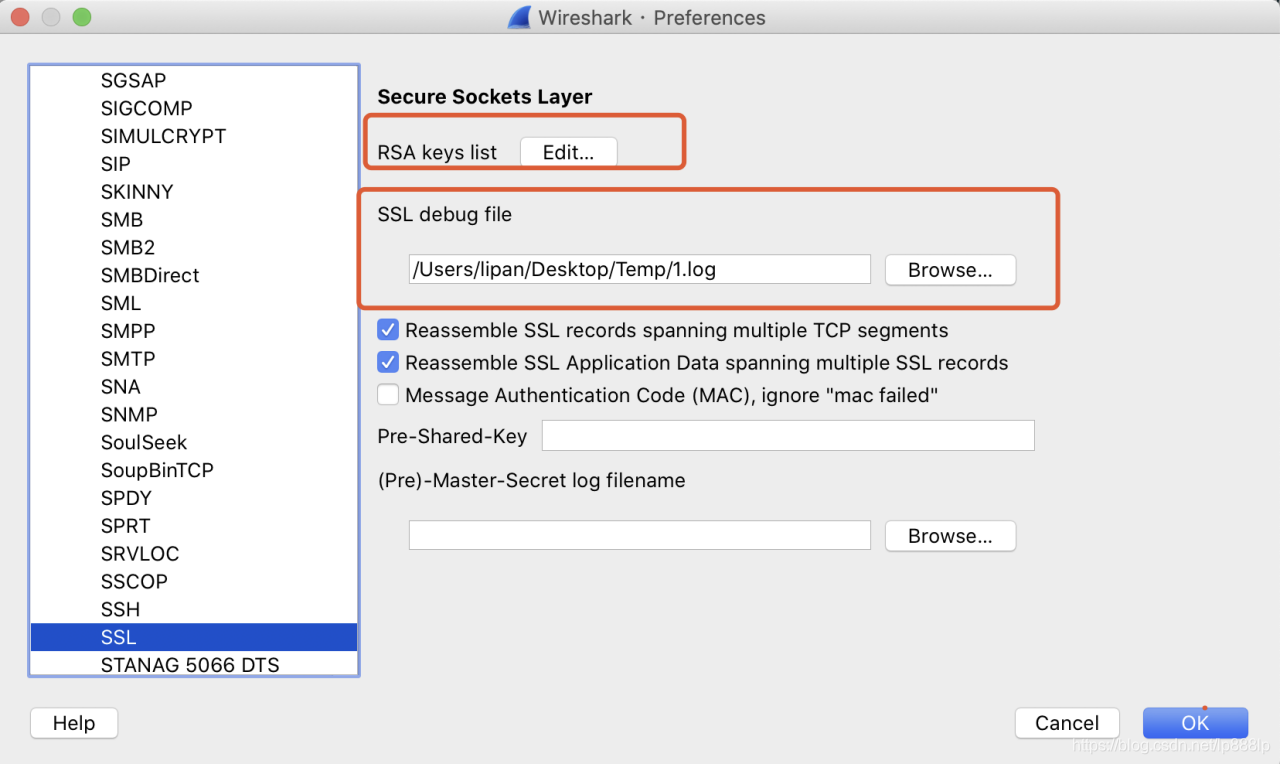Viewport: 1280px width, 764px height.
Task: Open the RSA keys list Edit dialog
Action: coord(568,152)
